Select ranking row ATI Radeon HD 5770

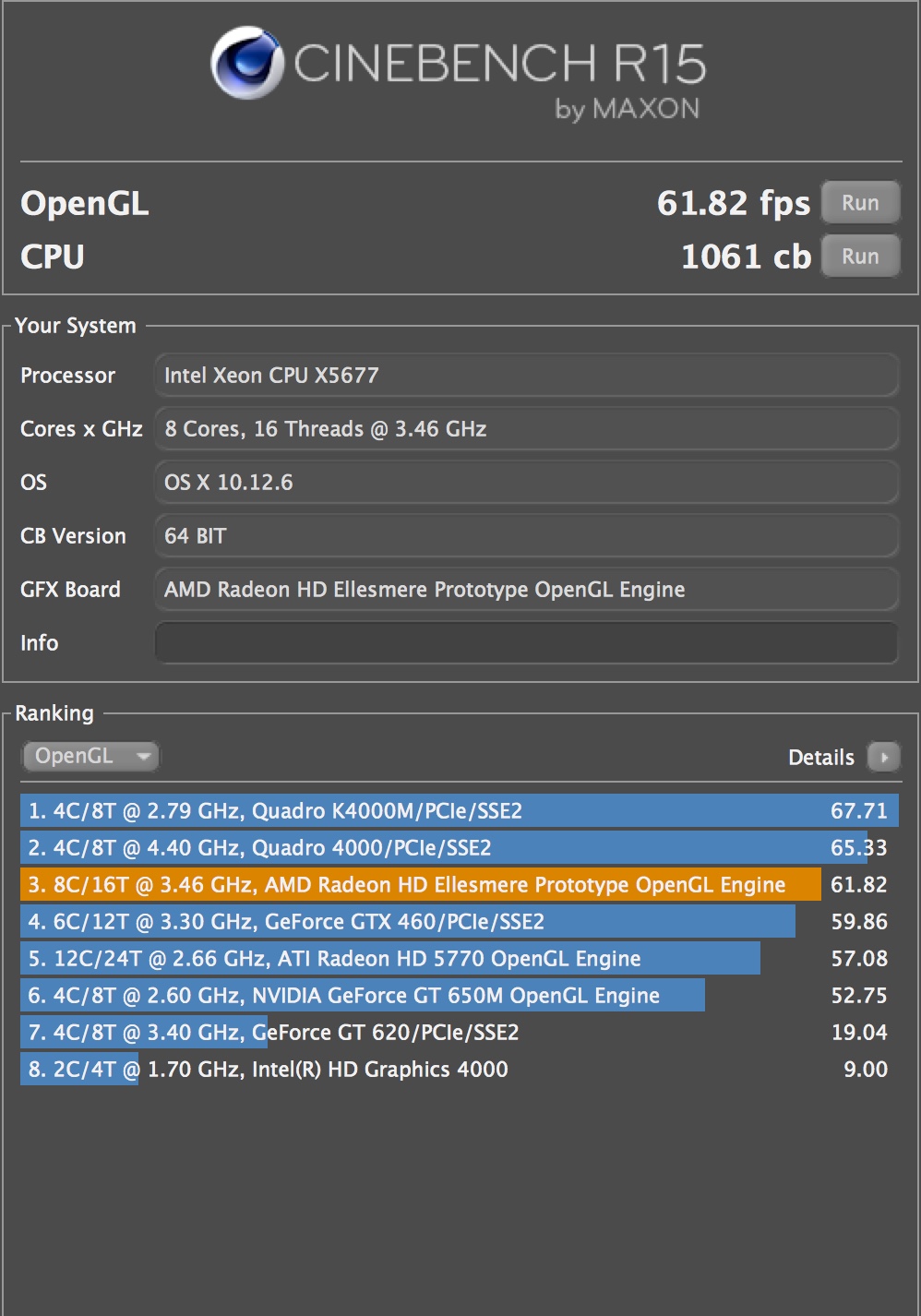coord(460,959)
